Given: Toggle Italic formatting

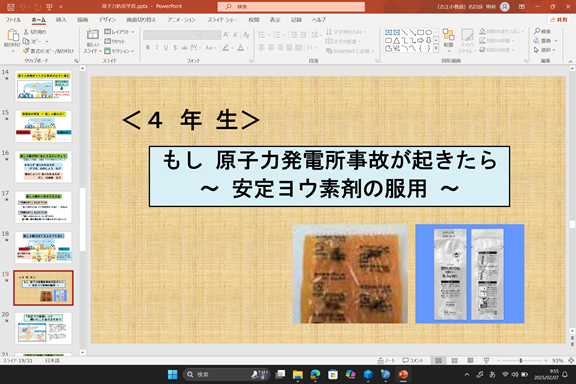Looking at the screenshot, I should [x=157, y=48].
